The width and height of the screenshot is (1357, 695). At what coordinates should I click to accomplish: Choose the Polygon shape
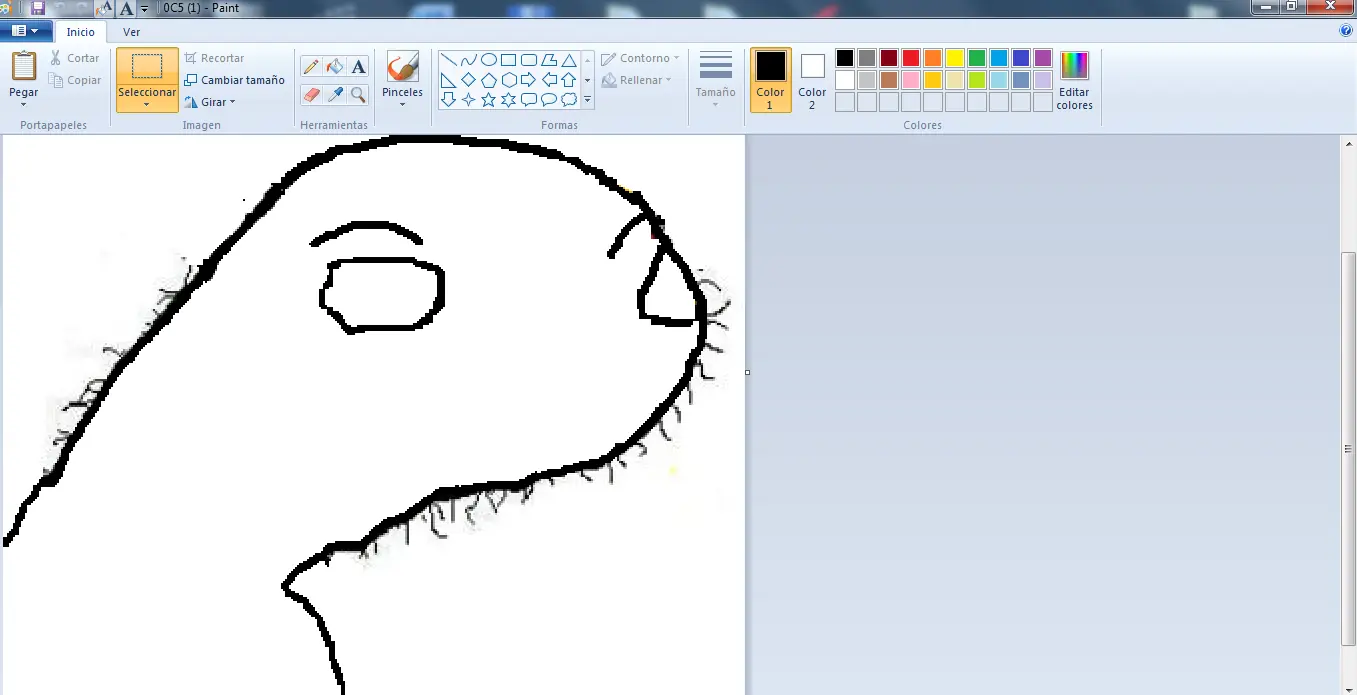tap(548, 60)
